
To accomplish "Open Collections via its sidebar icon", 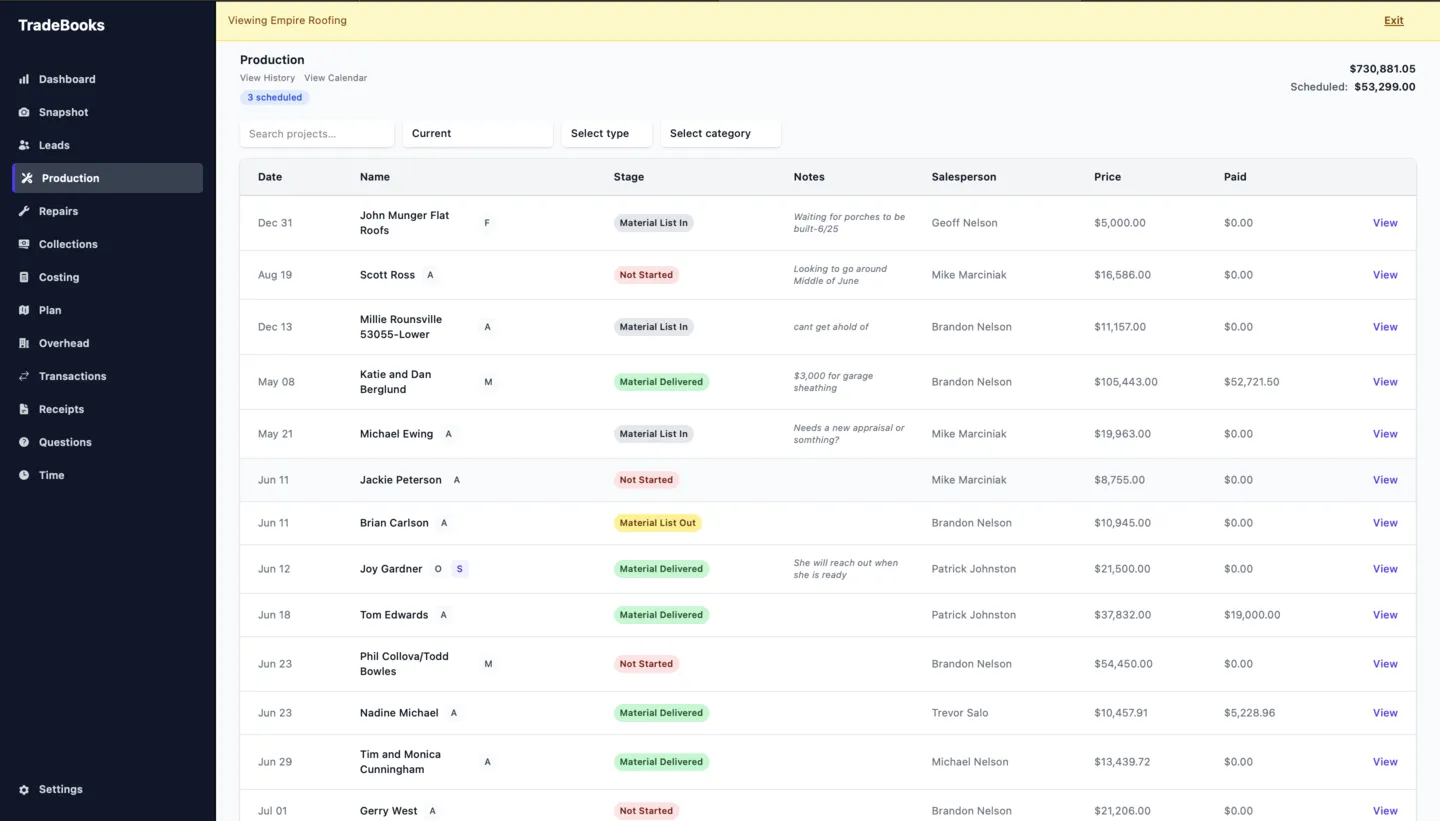I will pos(24,244).
